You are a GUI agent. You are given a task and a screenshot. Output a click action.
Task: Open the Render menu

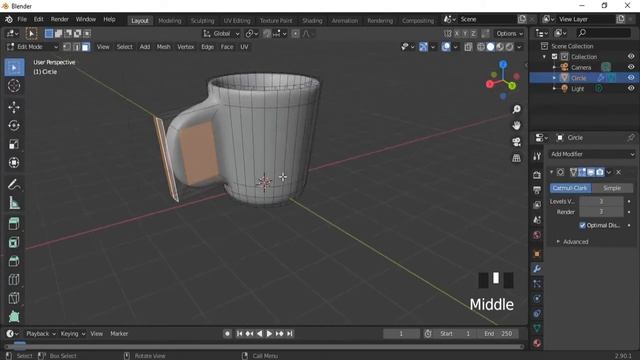[60, 19]
